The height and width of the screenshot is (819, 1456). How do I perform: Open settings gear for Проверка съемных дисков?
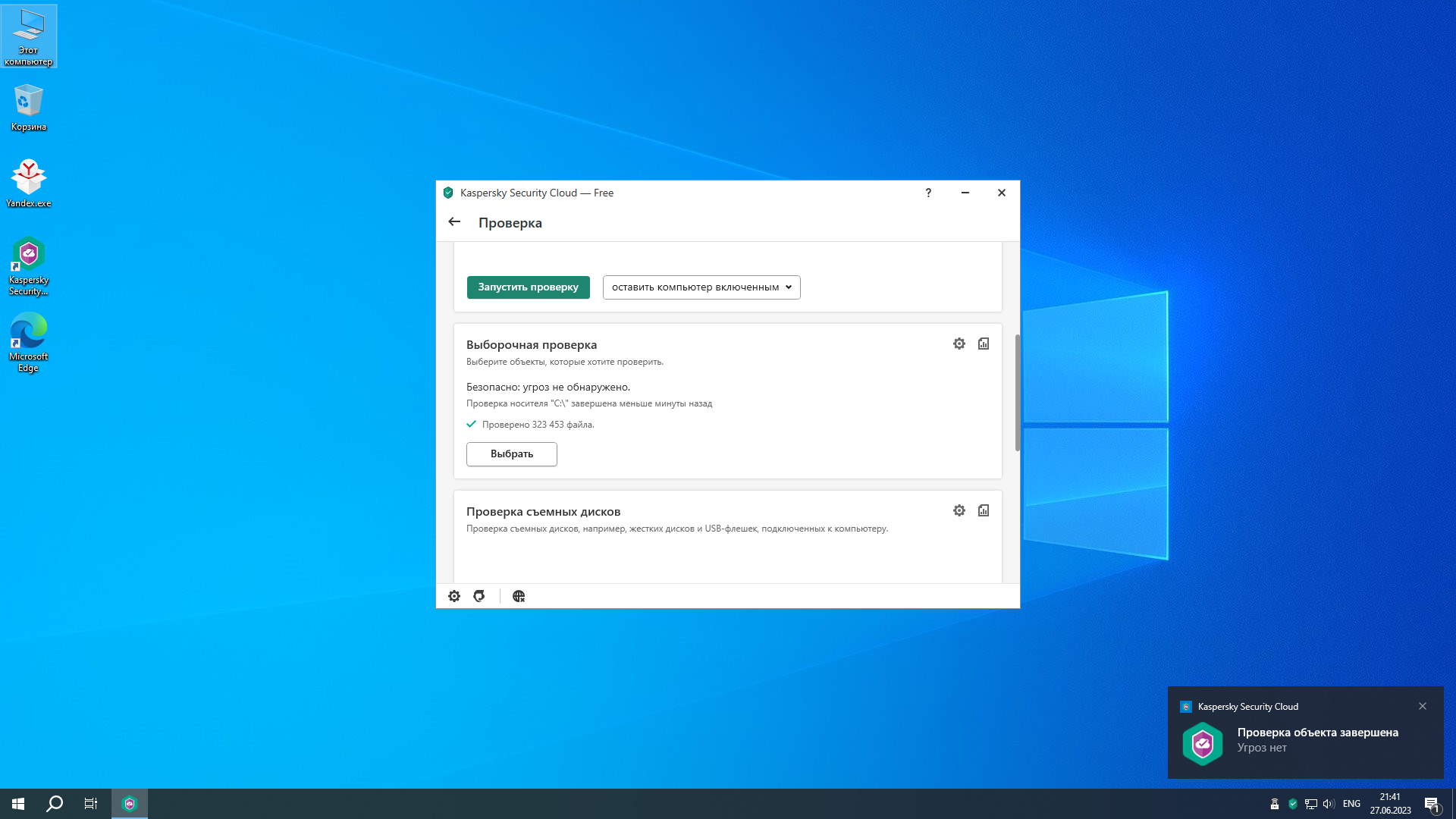[x=959, y=510]
